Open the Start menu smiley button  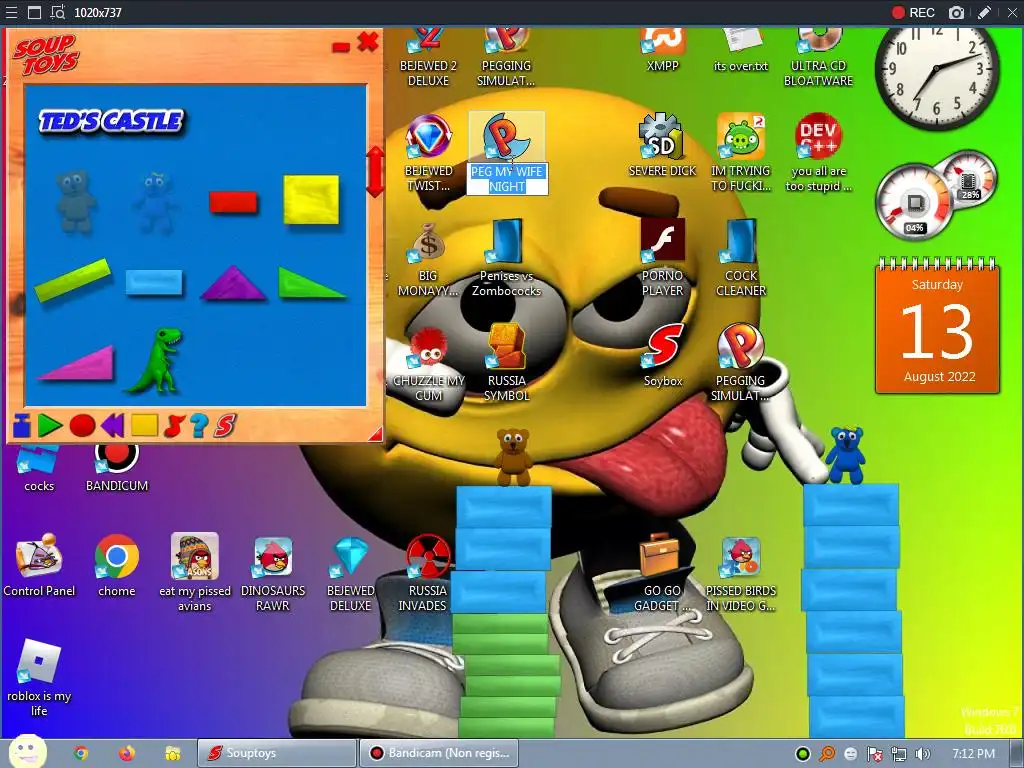click(27, 753)
